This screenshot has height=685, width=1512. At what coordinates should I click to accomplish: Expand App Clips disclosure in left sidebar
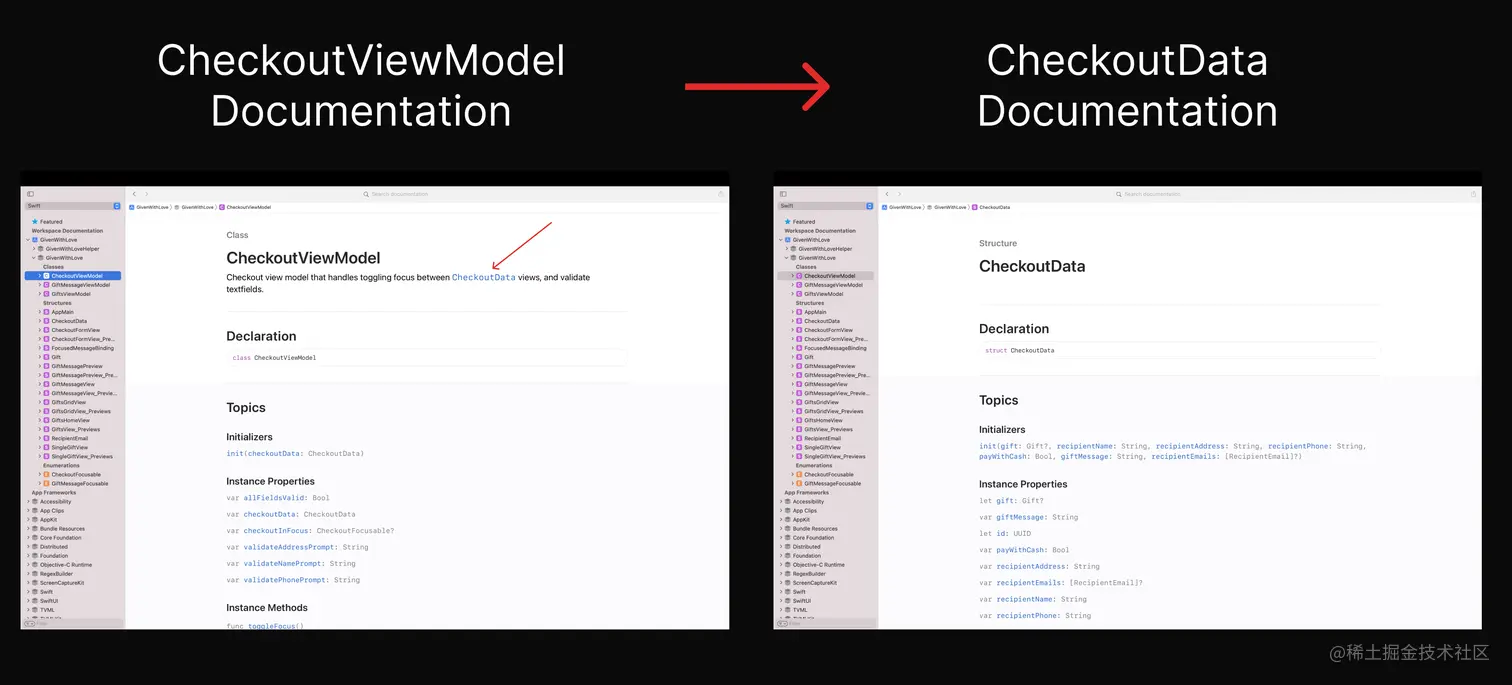tap(28, 510)
